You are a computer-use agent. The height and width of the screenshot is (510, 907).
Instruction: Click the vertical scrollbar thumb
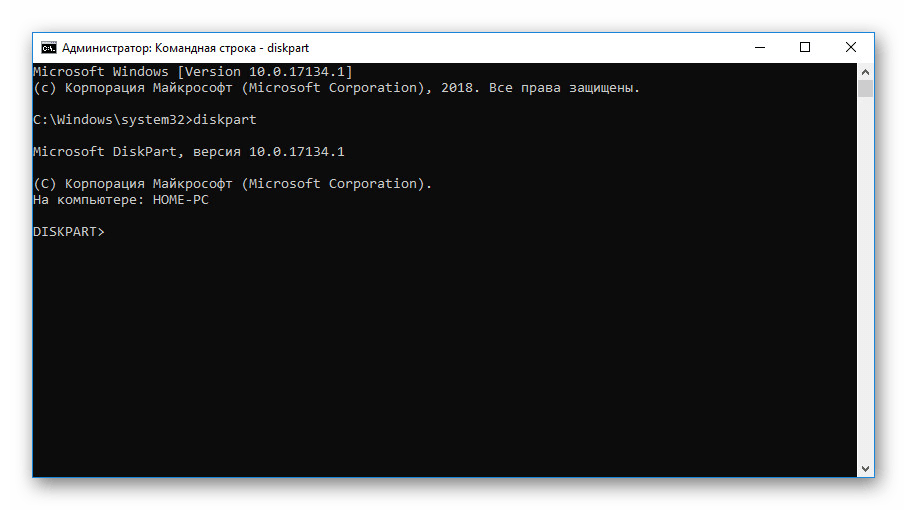tap(865, 89)
